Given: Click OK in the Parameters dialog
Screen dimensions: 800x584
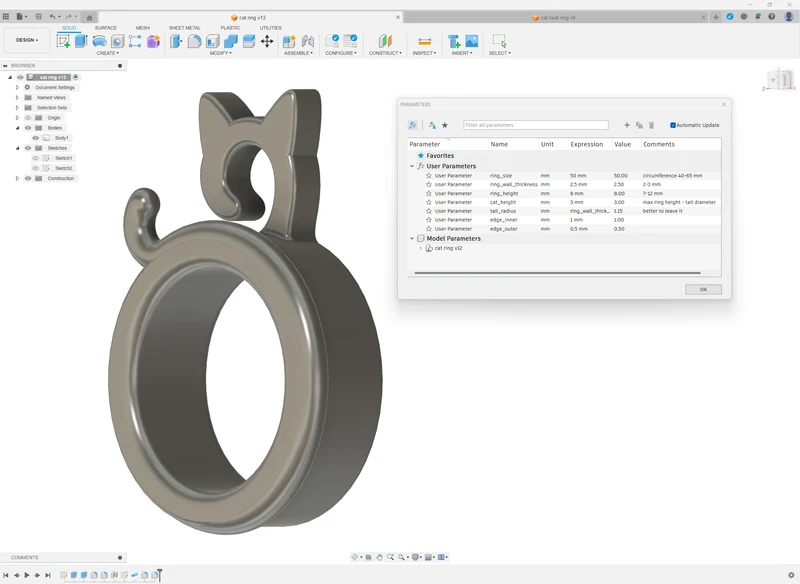Looking at the screenshot, I should (703, 289).
